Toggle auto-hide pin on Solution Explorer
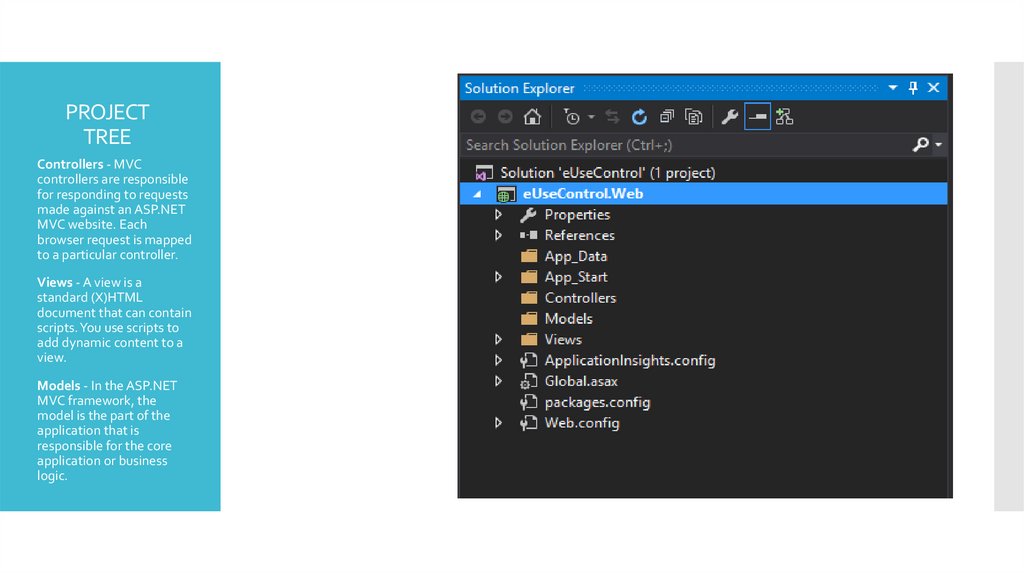The image size is (1024, 574). coord(913,88)
